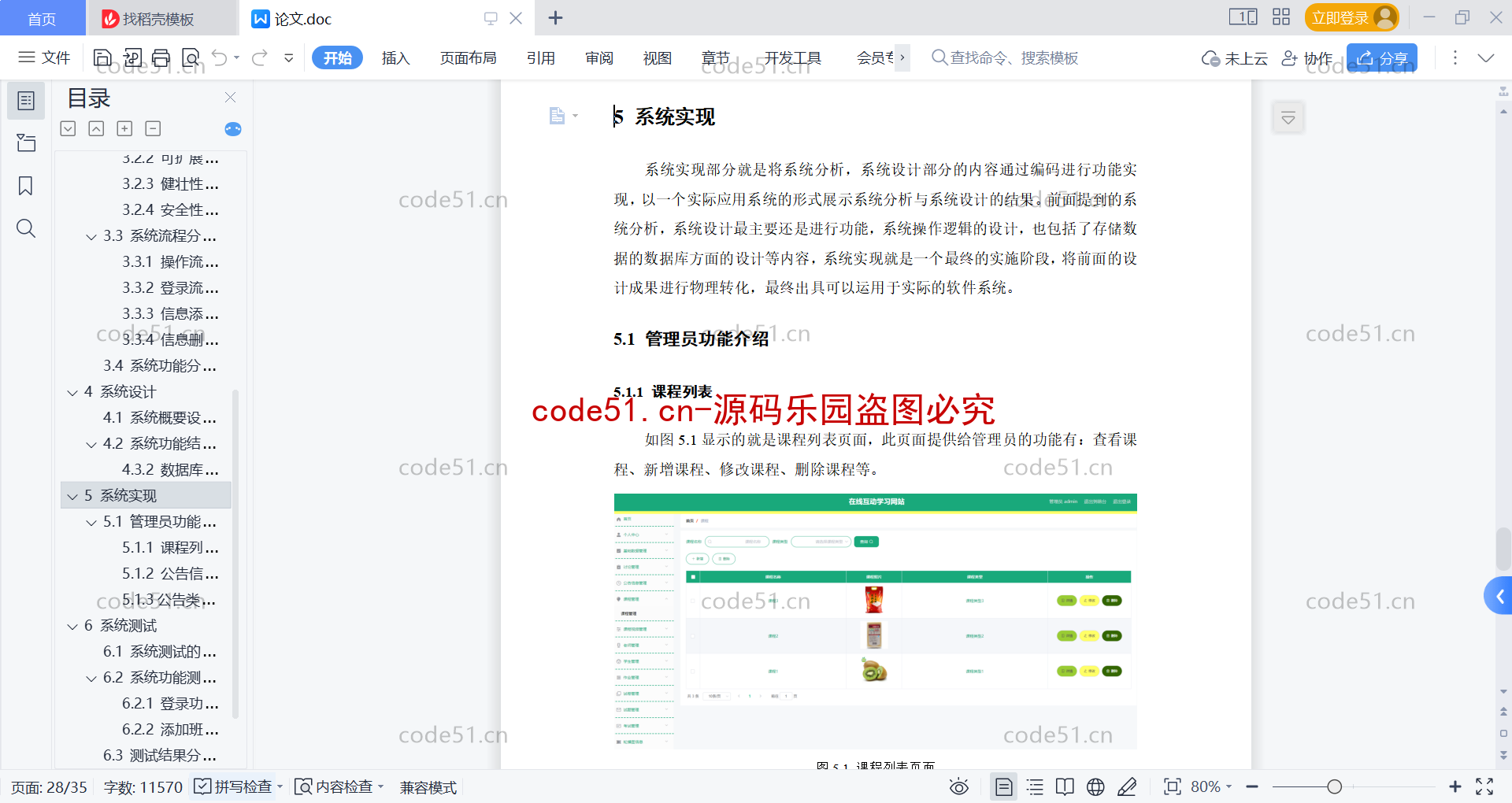This screenshot has width=1512, height=803.
Task: Click the eye protection mode icon
Action: [959, 786]
